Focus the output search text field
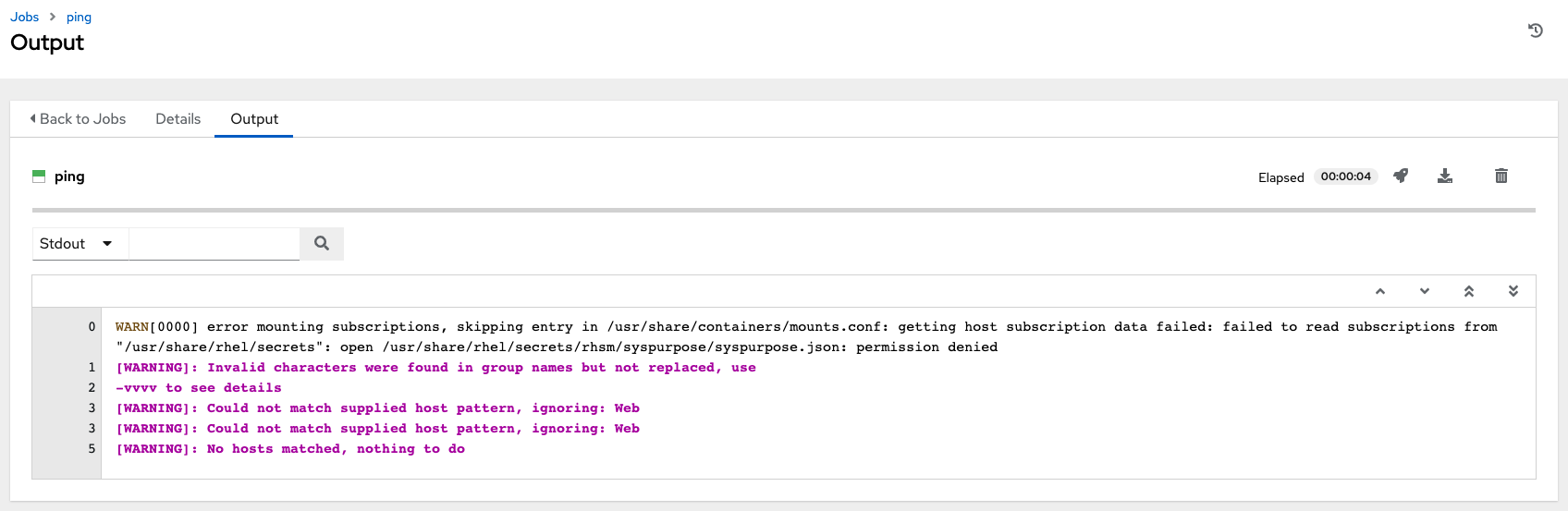Viewport: 1568px width, 511px height. click(214, 243)
